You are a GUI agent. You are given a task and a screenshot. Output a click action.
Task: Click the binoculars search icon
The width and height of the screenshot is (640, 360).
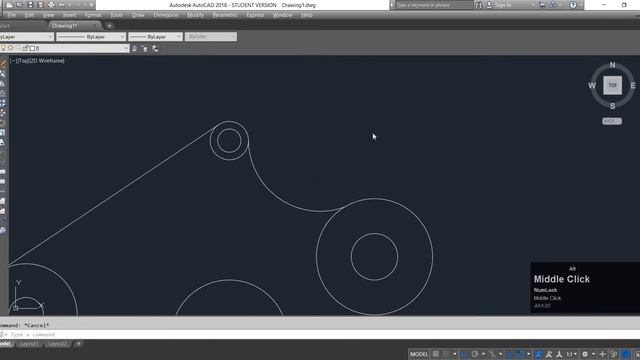[479, 5]
